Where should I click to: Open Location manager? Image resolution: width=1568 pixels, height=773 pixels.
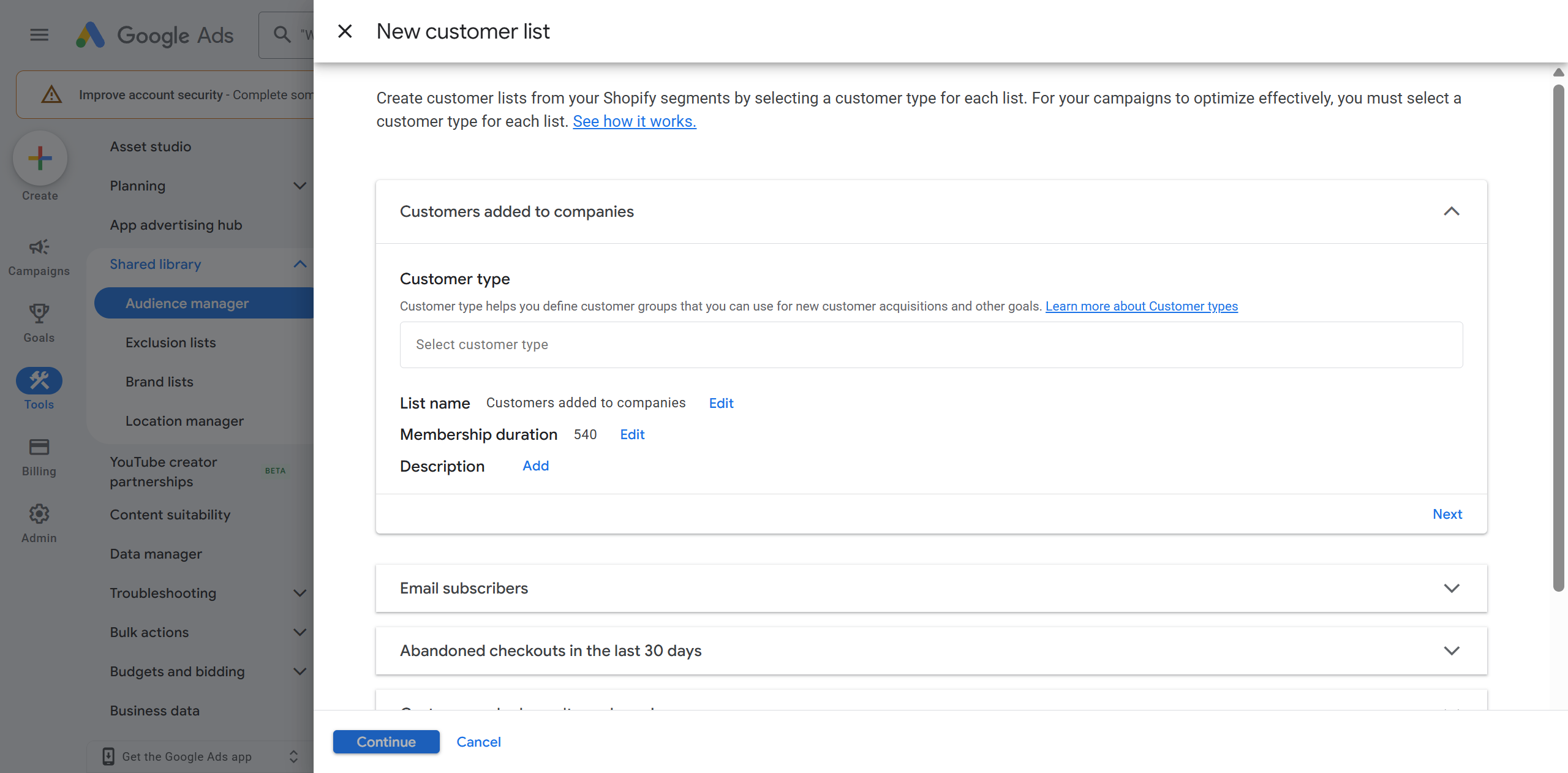tap(184, 421)
